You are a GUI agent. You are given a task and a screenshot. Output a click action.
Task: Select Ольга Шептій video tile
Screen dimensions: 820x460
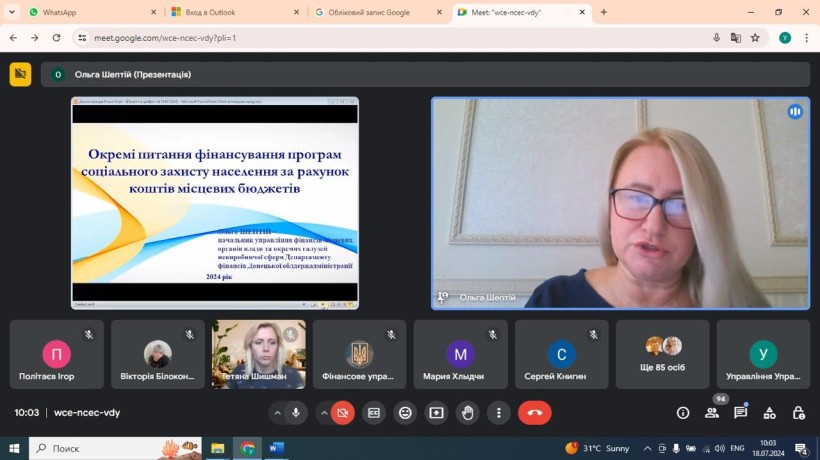(x=621, y=203)
